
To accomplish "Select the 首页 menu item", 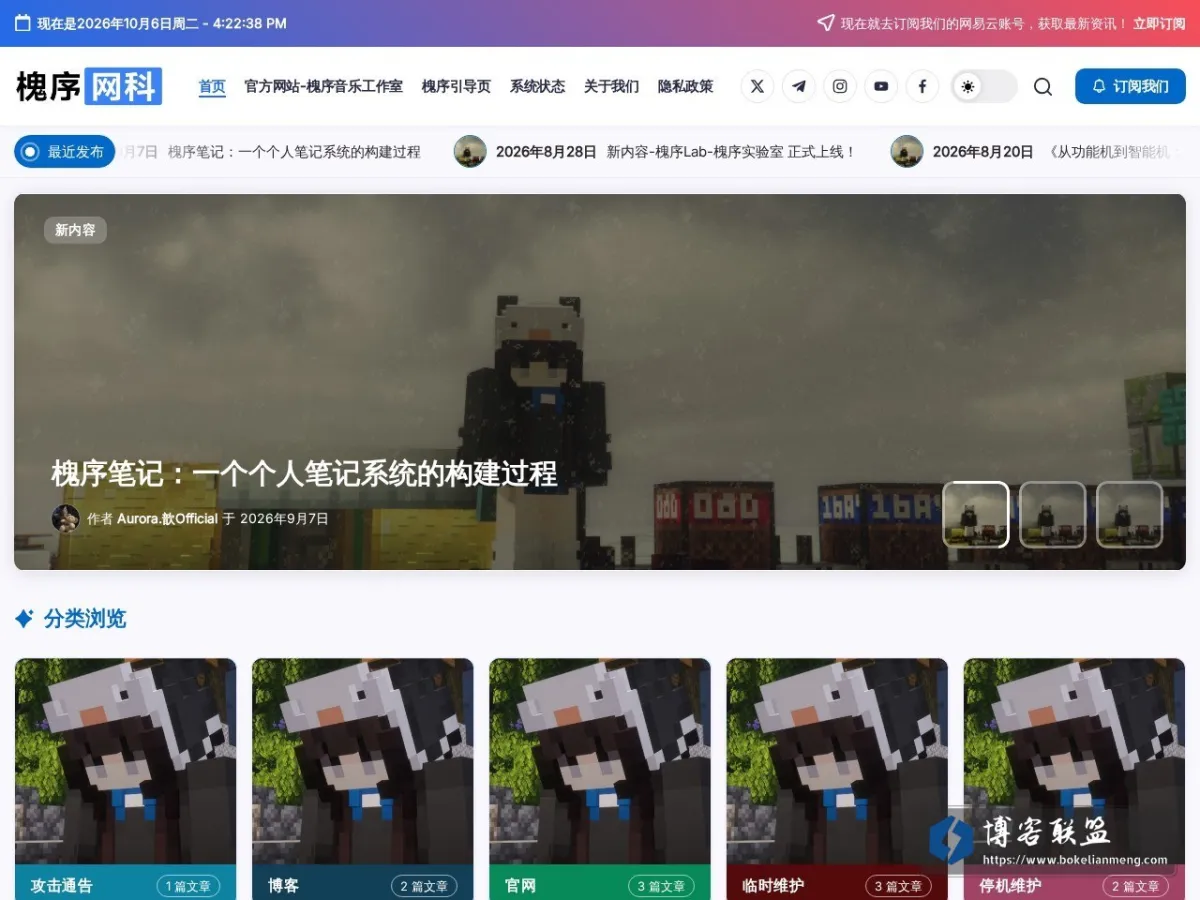I will pyautogui.click(x=212, y=86).
